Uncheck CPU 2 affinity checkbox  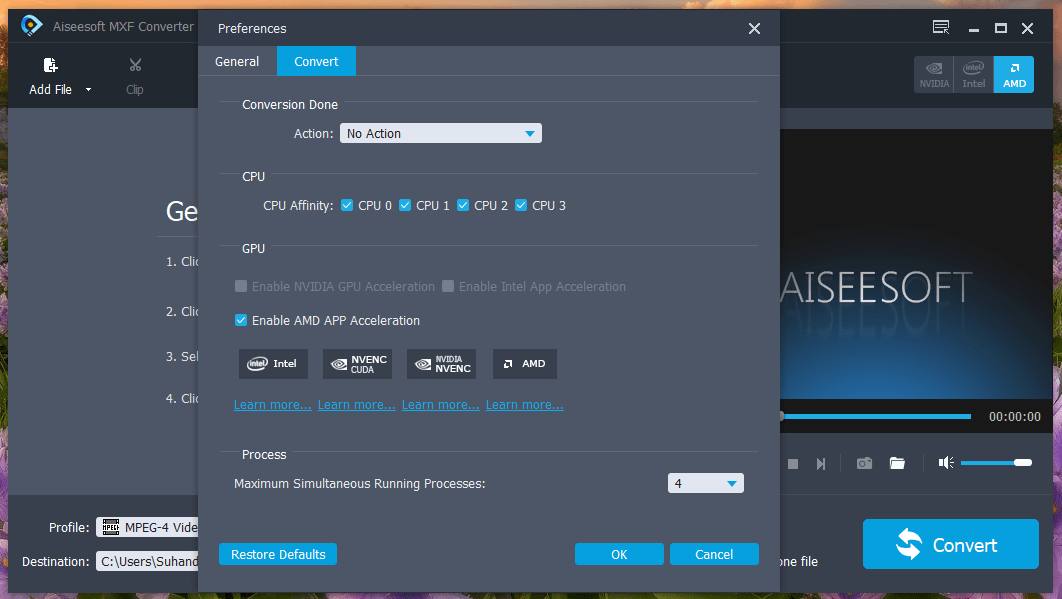coord(463,205)
